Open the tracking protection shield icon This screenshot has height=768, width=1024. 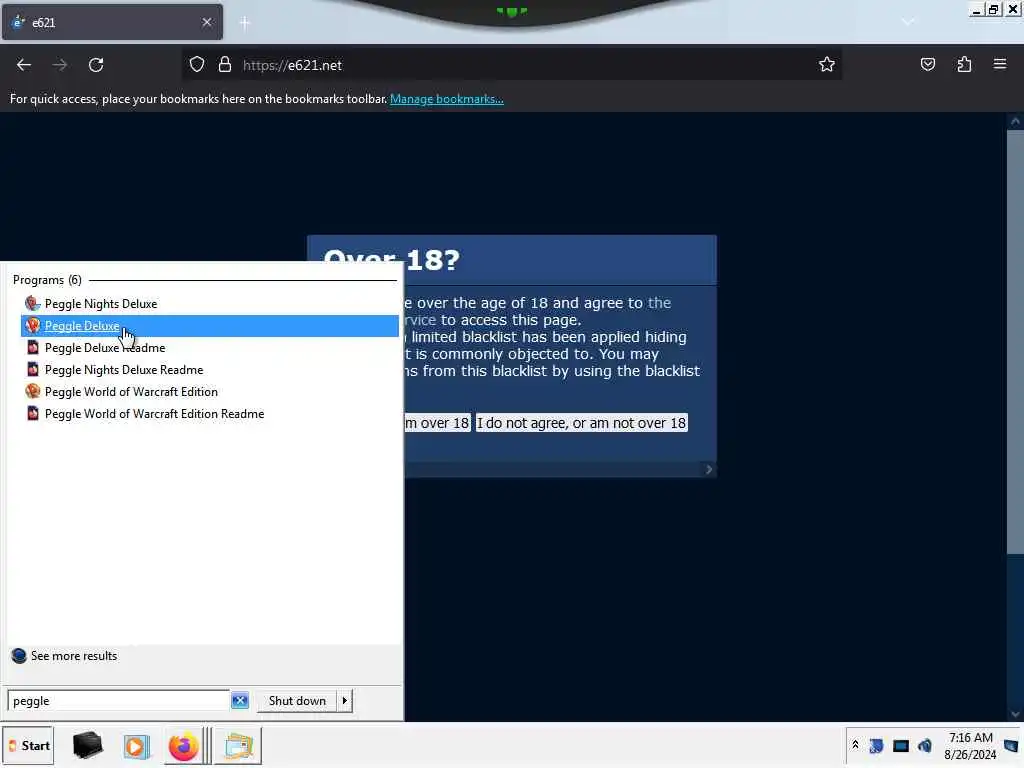click(x=197, y=65)
